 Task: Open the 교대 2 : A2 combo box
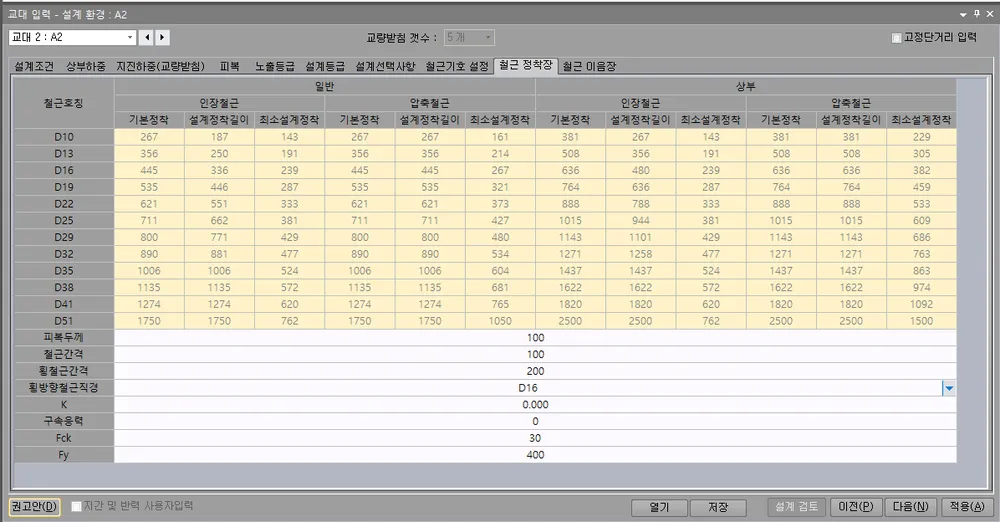pos(72,37)
